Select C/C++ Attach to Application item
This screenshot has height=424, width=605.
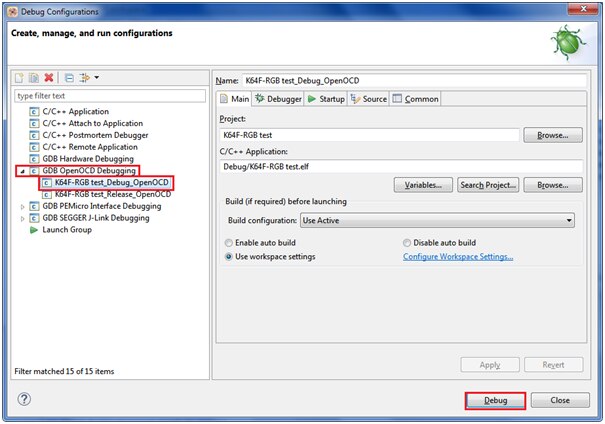pos(93,123)
